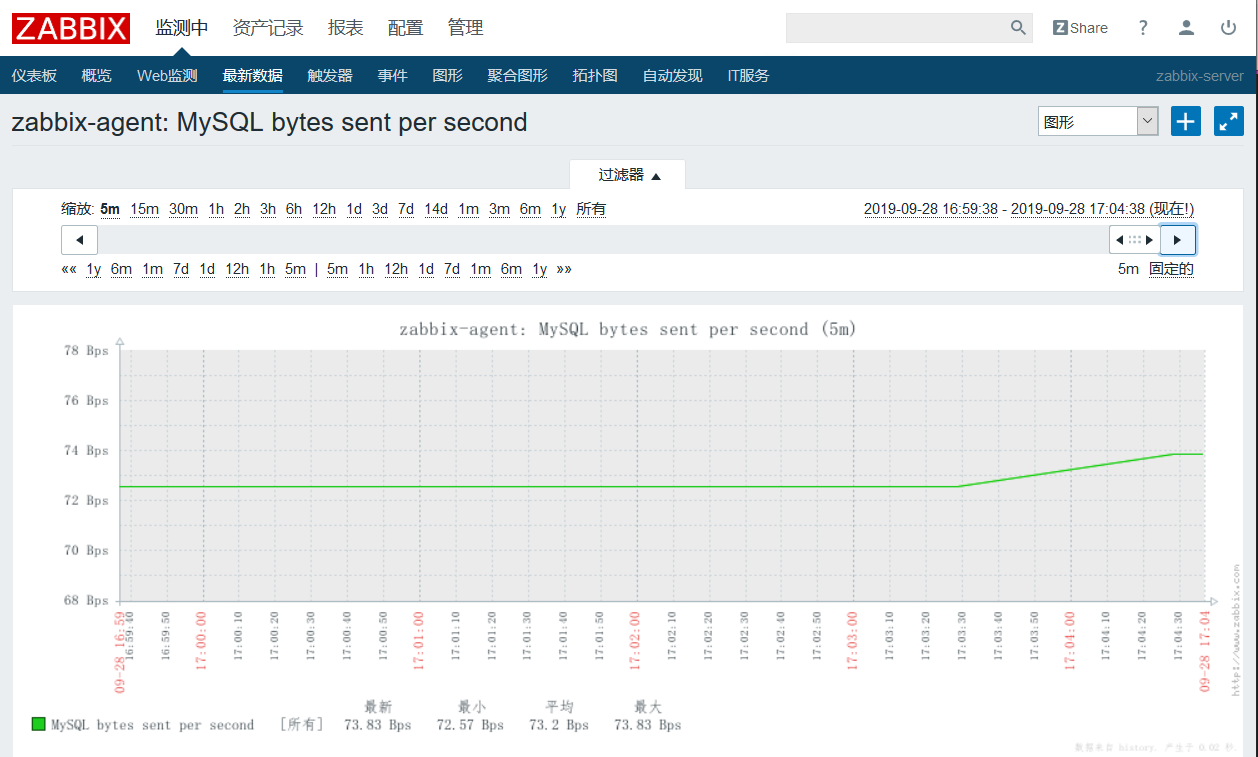1258x757 pixels.
Task: Set zoom to 所有 (all)
Action: coord(591,209)
